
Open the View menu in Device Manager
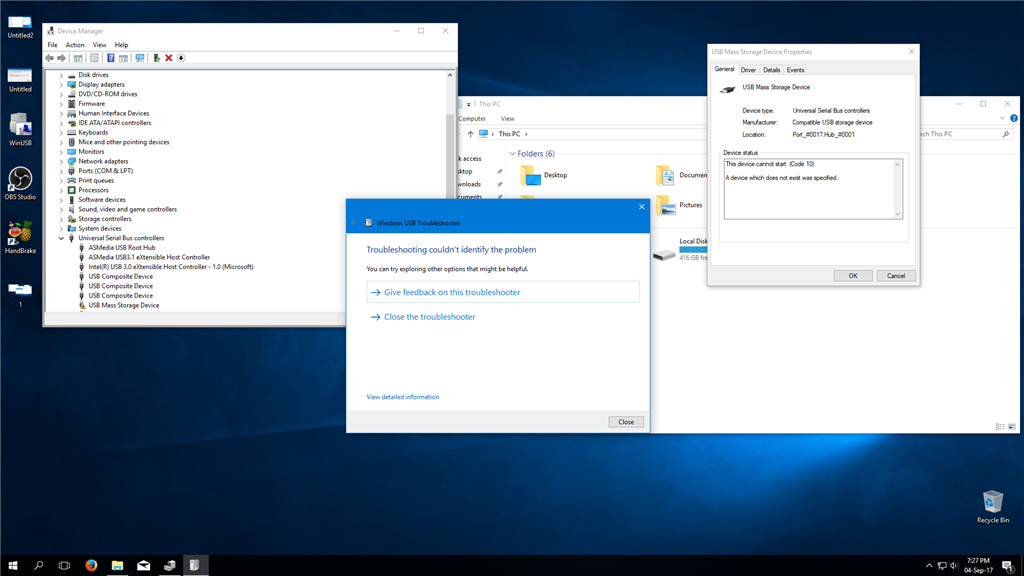[x=99, y=45]
